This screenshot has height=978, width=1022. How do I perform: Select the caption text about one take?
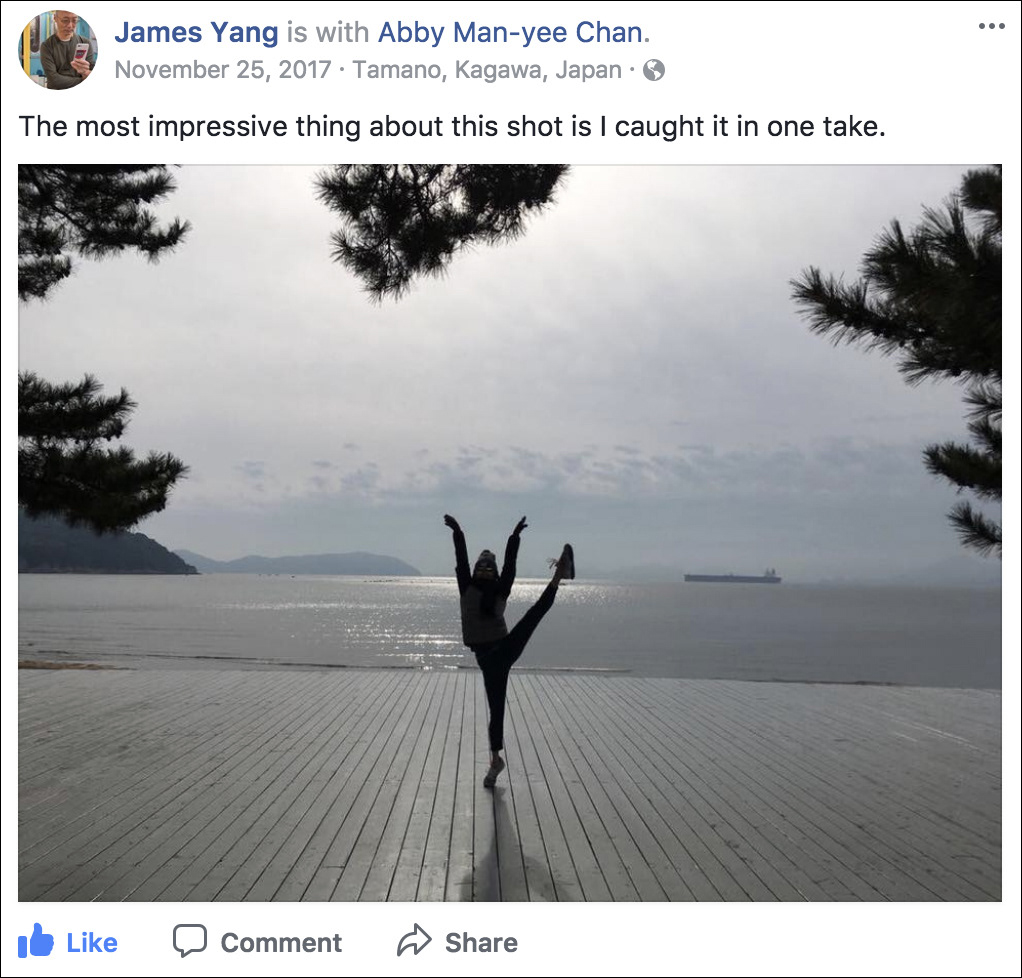tap(452, 126)
